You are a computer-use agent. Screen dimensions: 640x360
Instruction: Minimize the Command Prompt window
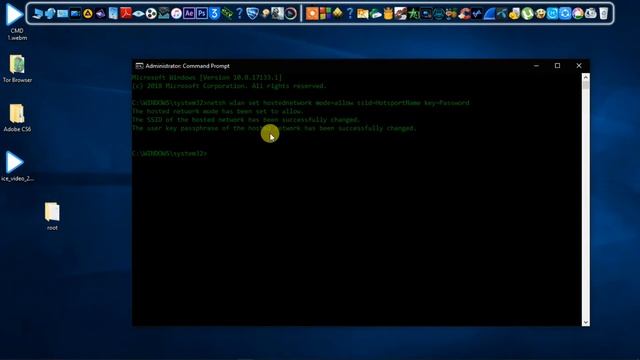pos(536,66)
